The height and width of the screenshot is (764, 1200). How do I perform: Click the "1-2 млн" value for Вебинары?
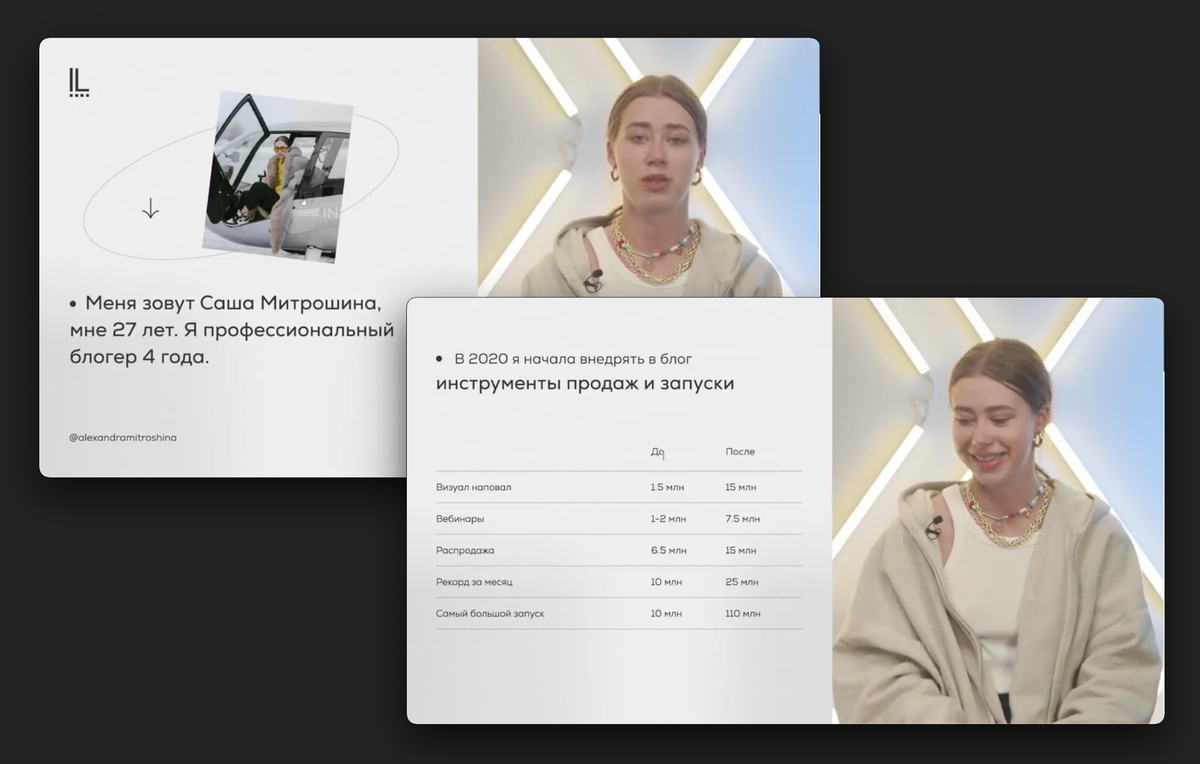pyautogui.click(x=668, y=519)
